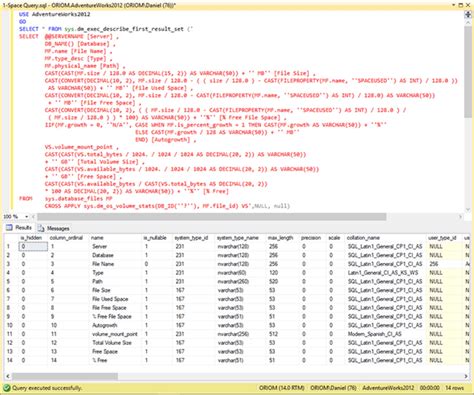Click the scale column header
This screenshot has height=395, width=474.
coord(334,238)
